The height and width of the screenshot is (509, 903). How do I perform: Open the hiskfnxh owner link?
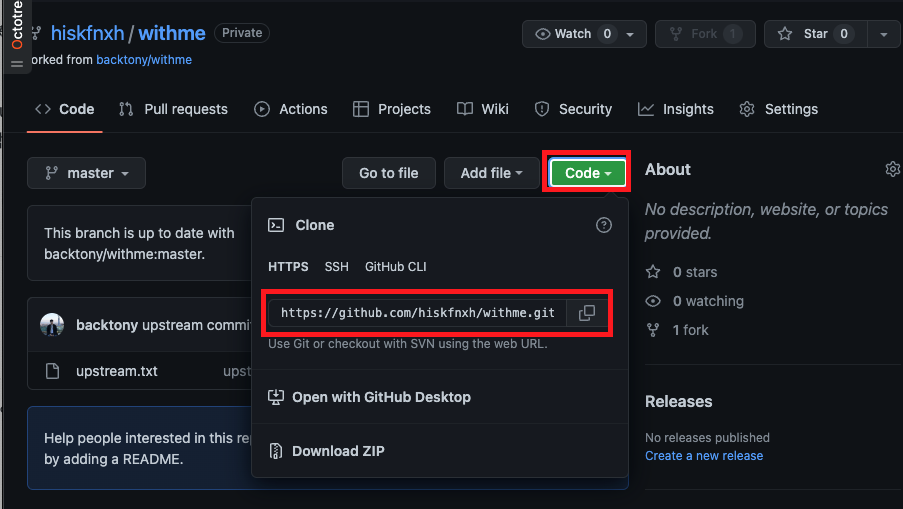88,33
